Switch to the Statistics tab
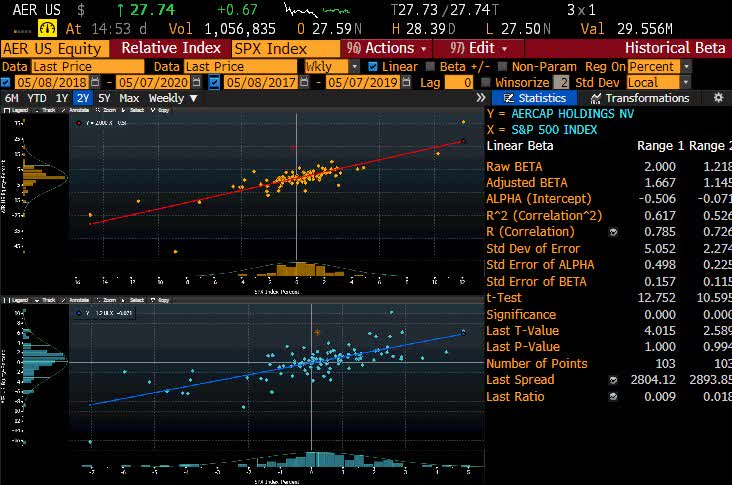The width and height of the screenshot is (732, 485). click(x=535, y=98)
